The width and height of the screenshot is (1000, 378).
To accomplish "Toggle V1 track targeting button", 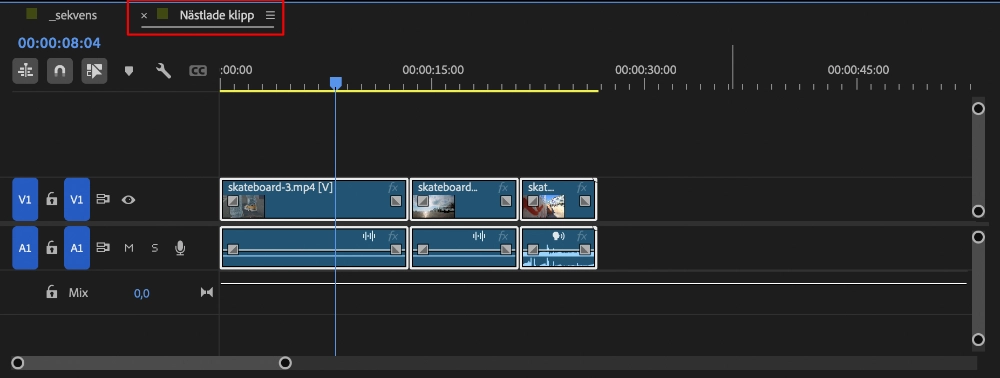I will (x=77, y=200).
